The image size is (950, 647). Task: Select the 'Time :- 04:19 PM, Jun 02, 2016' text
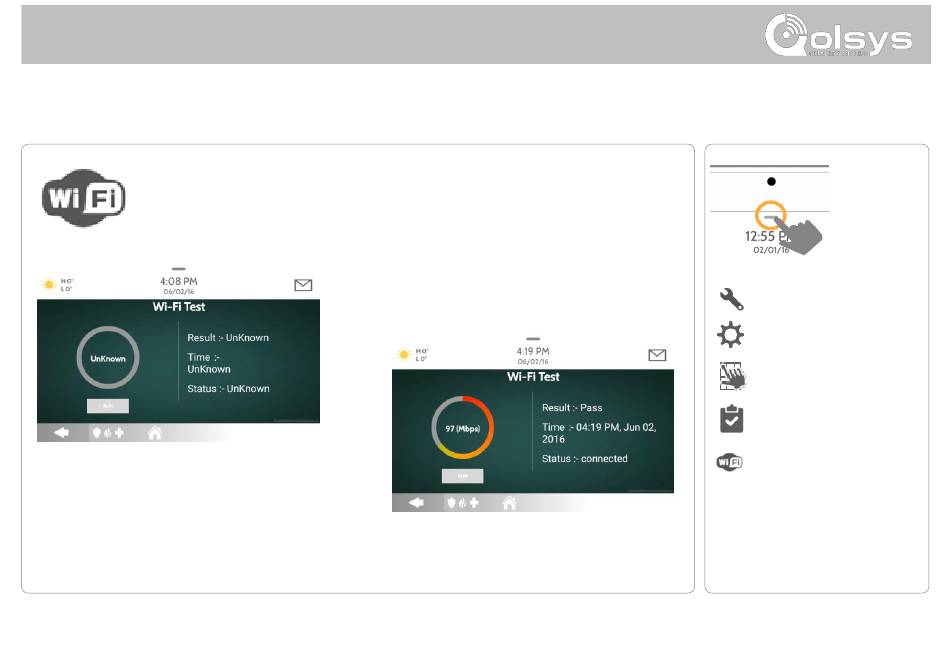coord(599,433)
